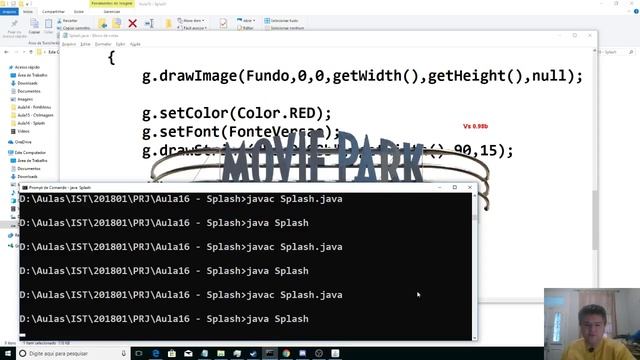Screen dimensions: 640x360
Task: Open the Windows Start menu
Action: point(8,353)
